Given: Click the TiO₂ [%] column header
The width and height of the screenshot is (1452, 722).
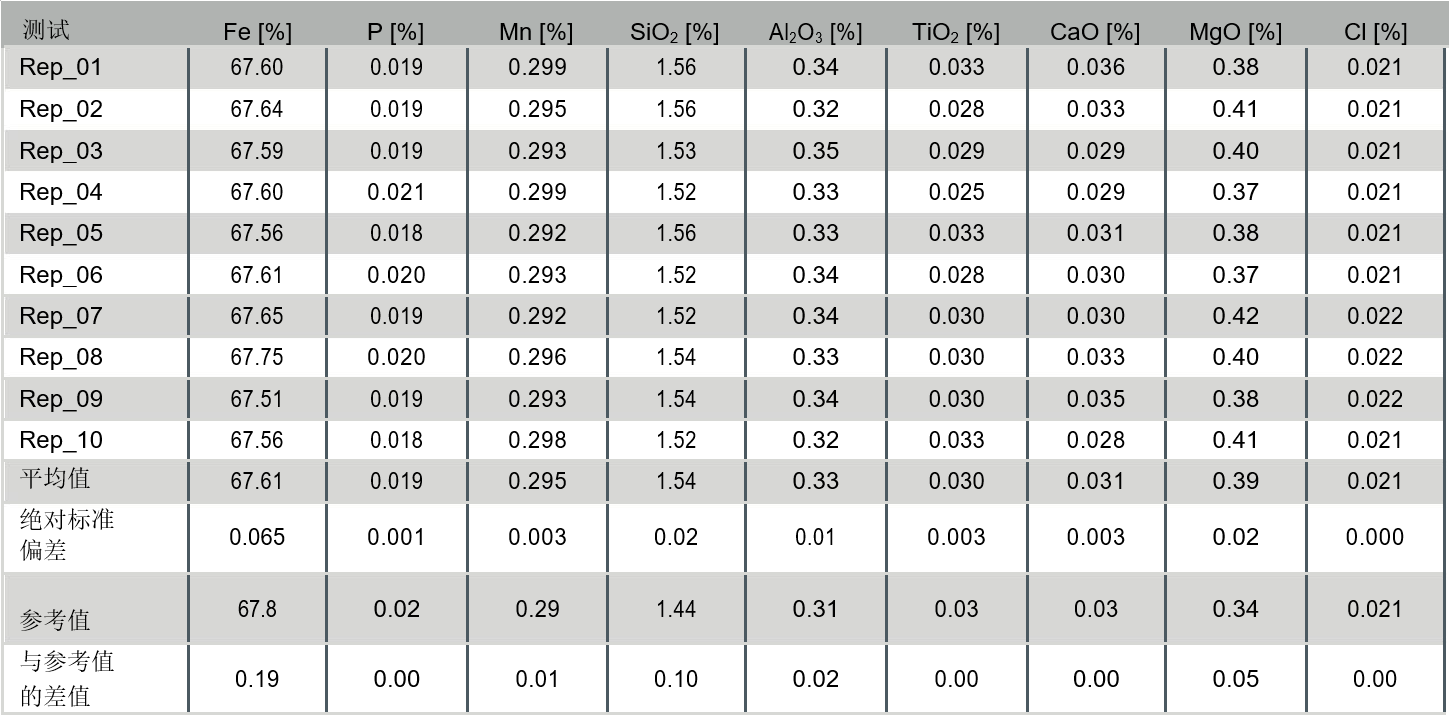Looking at the screenshot, I should click(956, 32).
